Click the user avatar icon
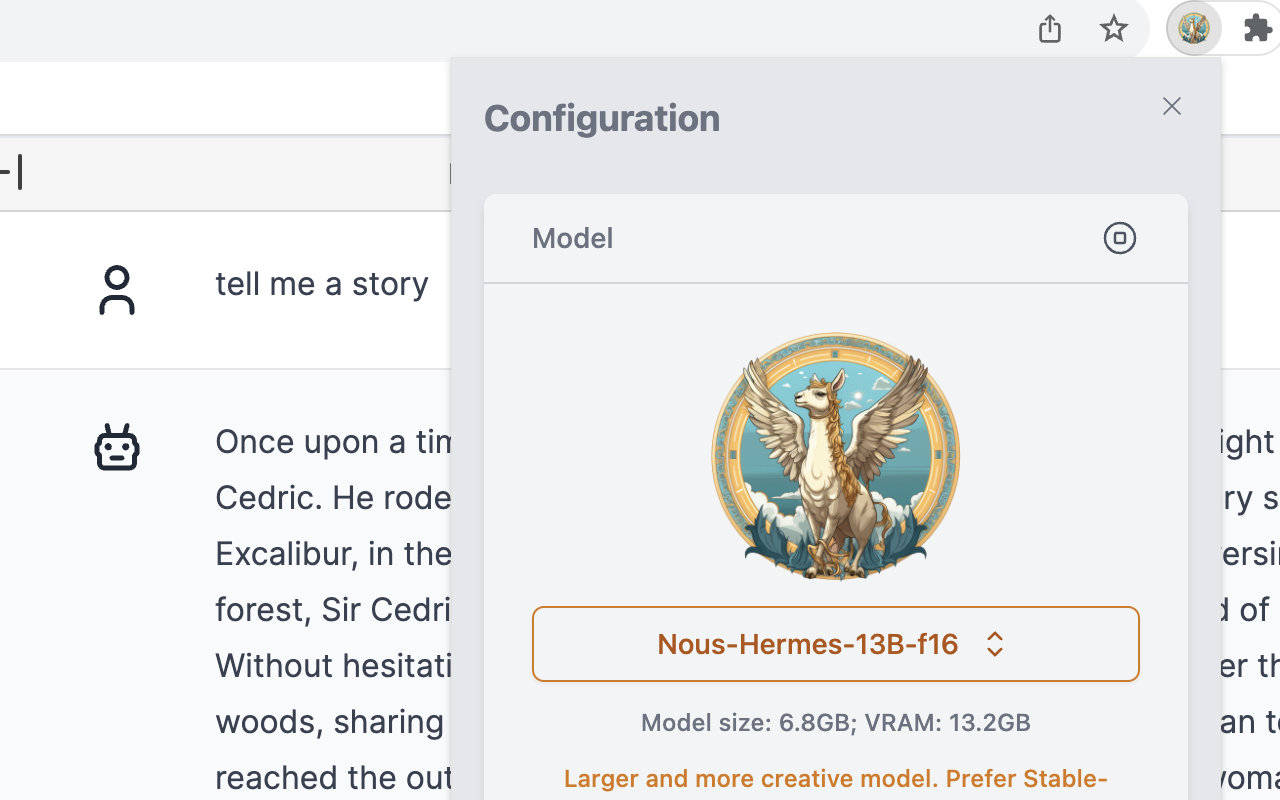The width and height of the screenshot is (1280, 800). coord(117,290)
